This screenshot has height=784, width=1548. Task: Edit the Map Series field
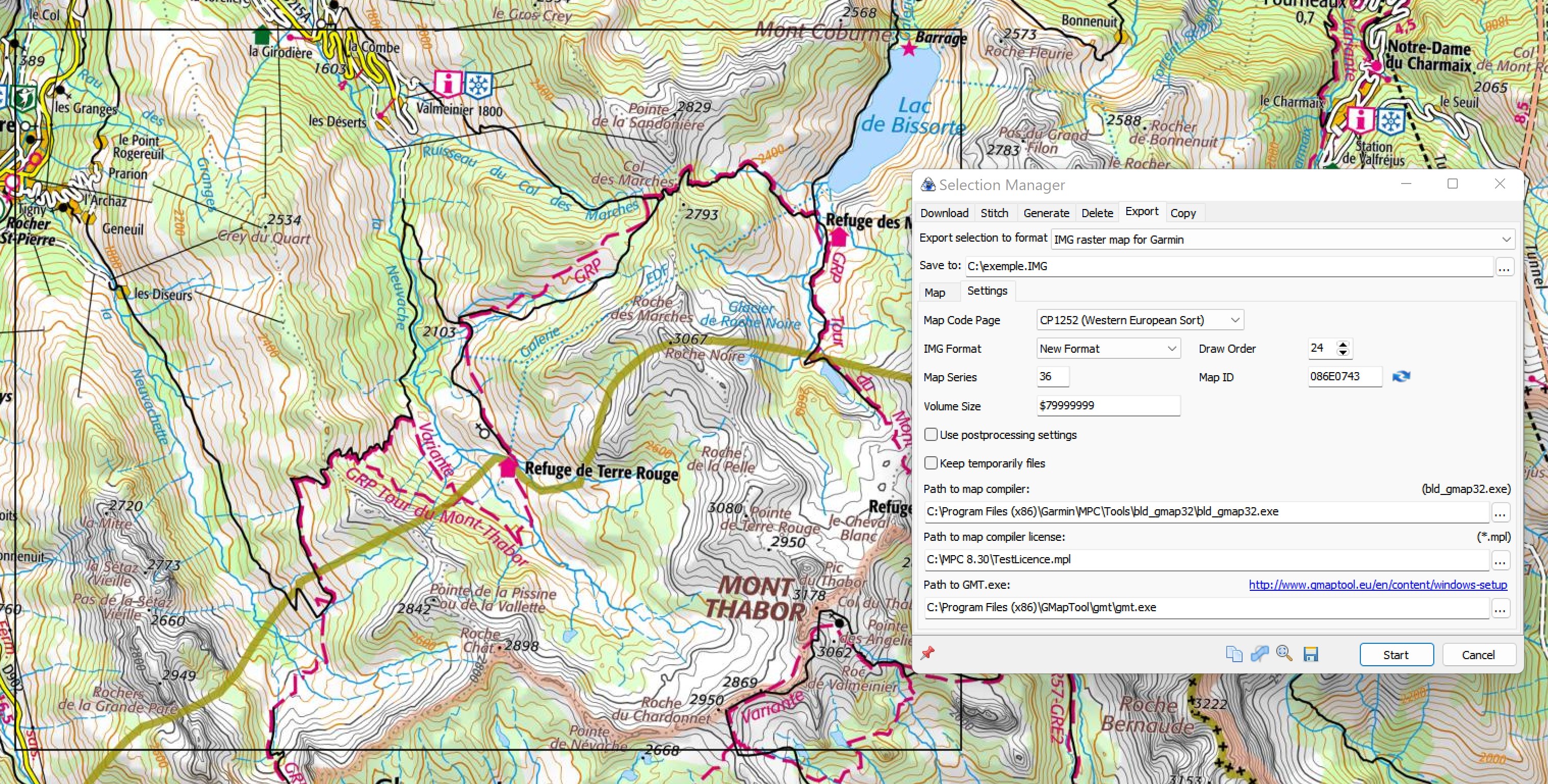(x=1053, y=377)
